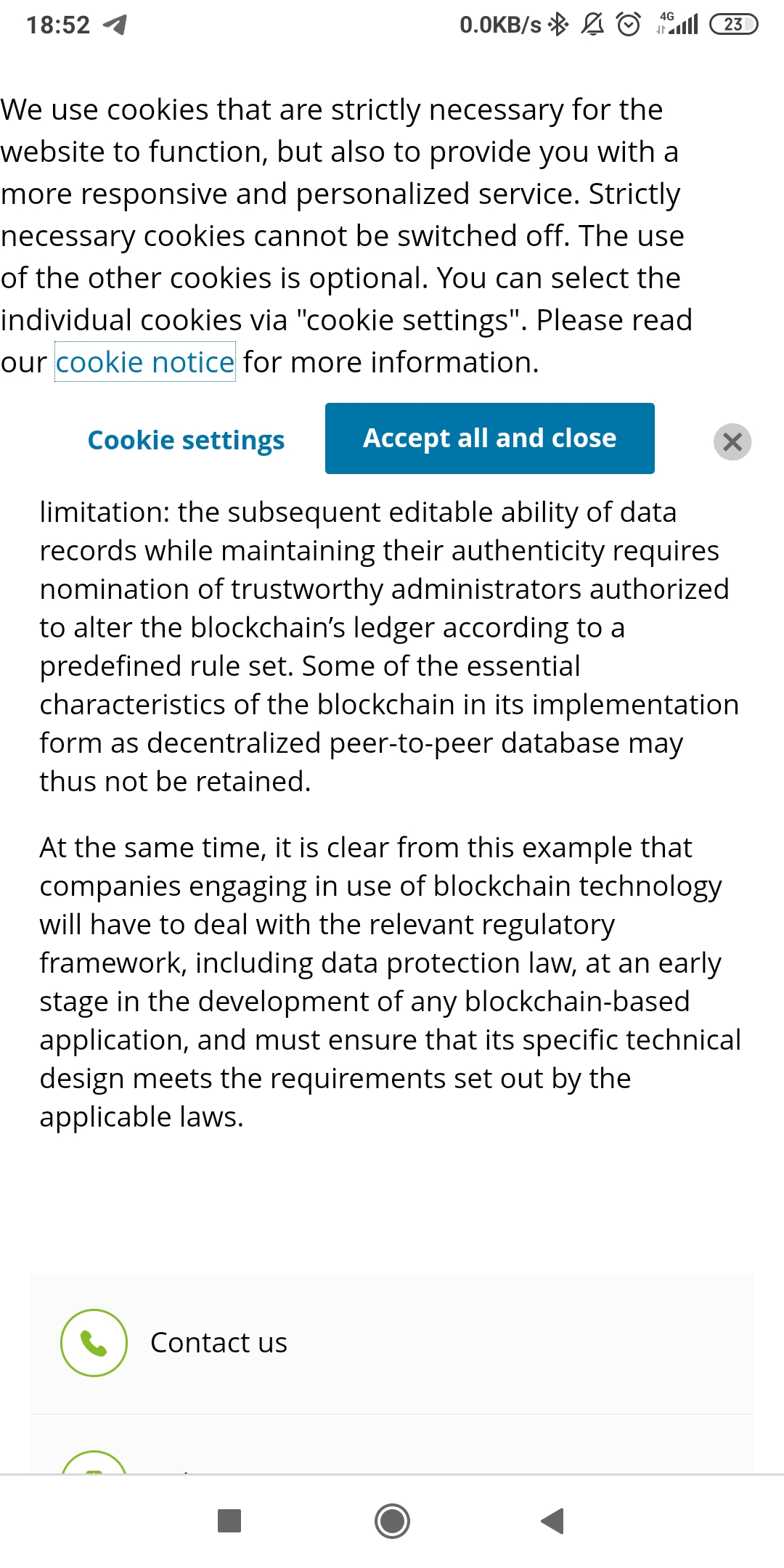This screenshot has height=1568, width=784.
Task: Close the cookie banner with X
Action: tap(732, 441)
